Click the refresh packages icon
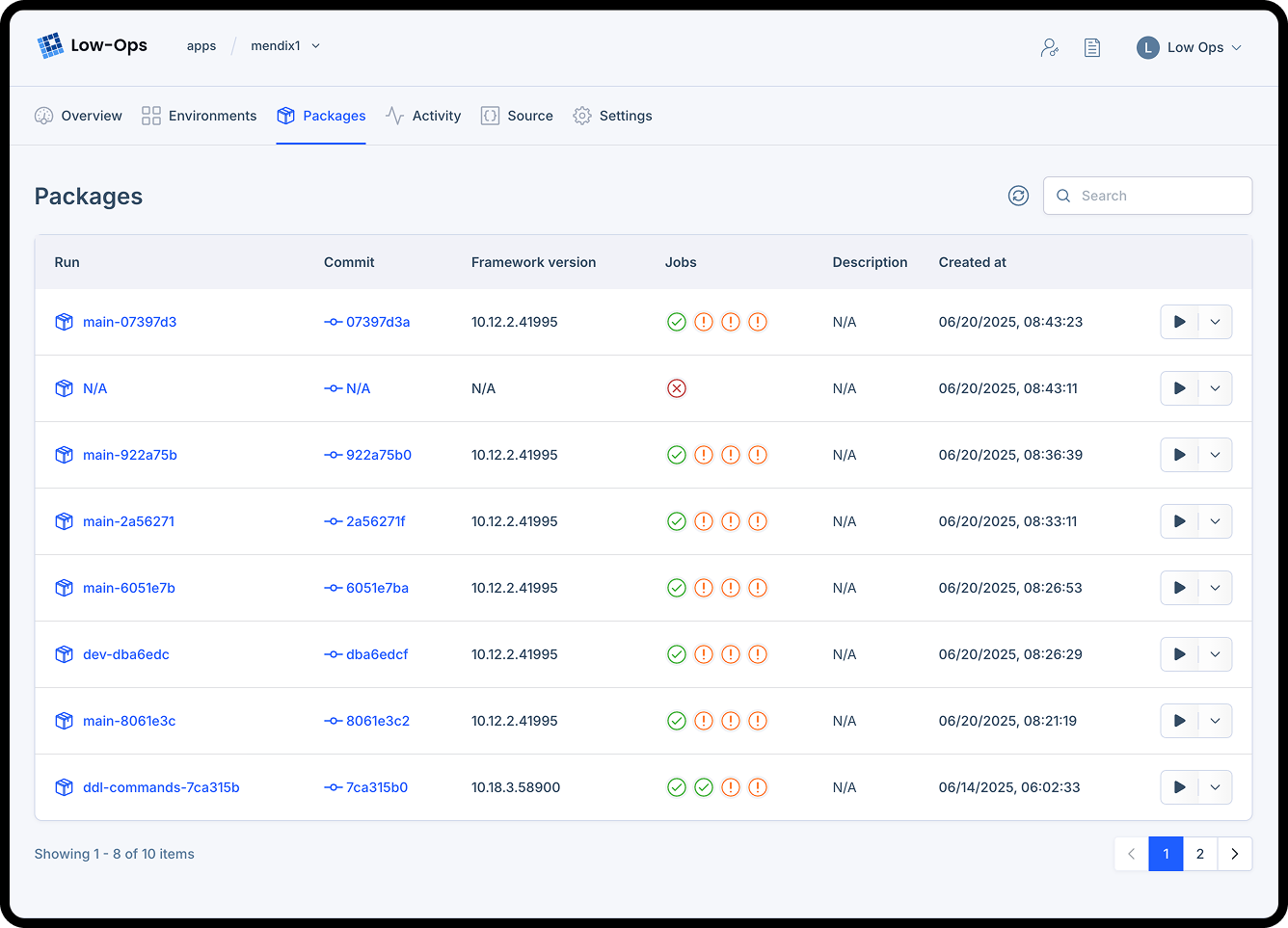Image resolution: width=1288 pixels, height=928 pixels. coord(1018,196)
